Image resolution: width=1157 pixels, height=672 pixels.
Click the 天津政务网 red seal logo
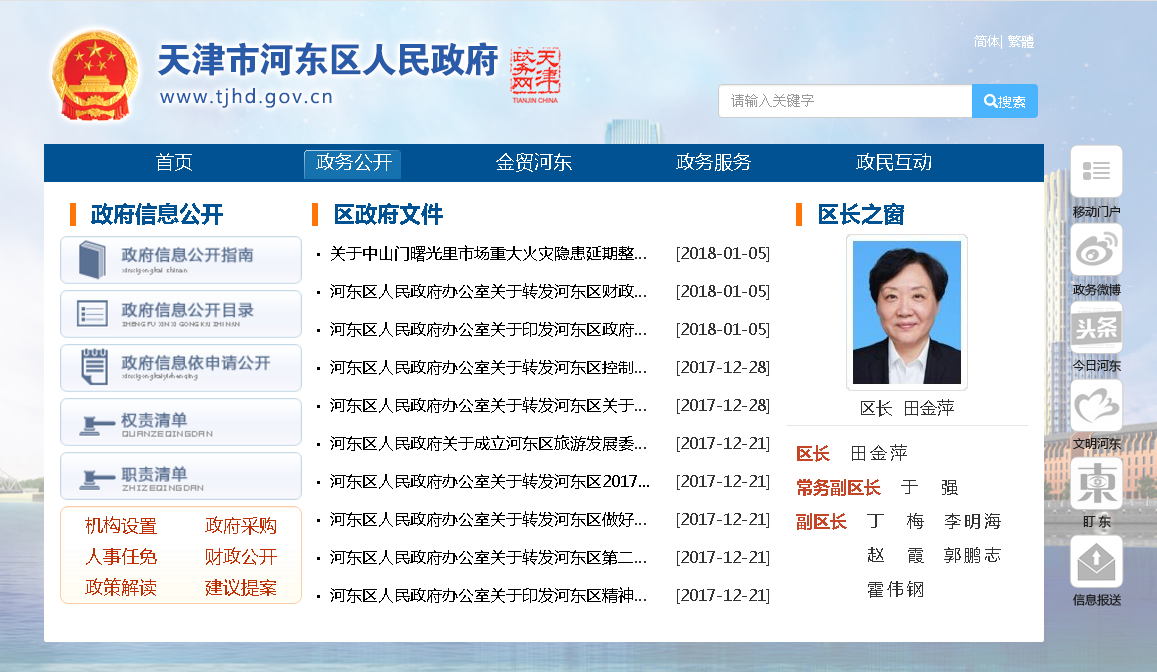click(535, 74)
